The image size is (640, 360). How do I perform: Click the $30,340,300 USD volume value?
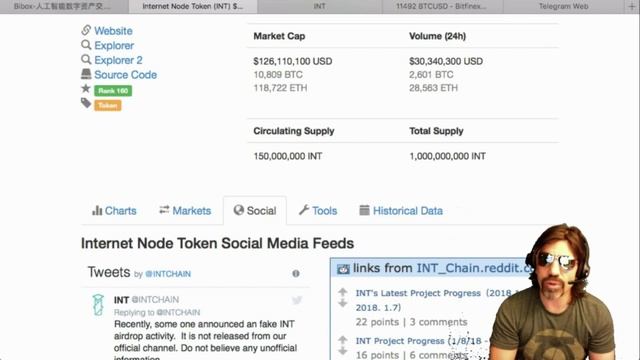click(446, 61)
